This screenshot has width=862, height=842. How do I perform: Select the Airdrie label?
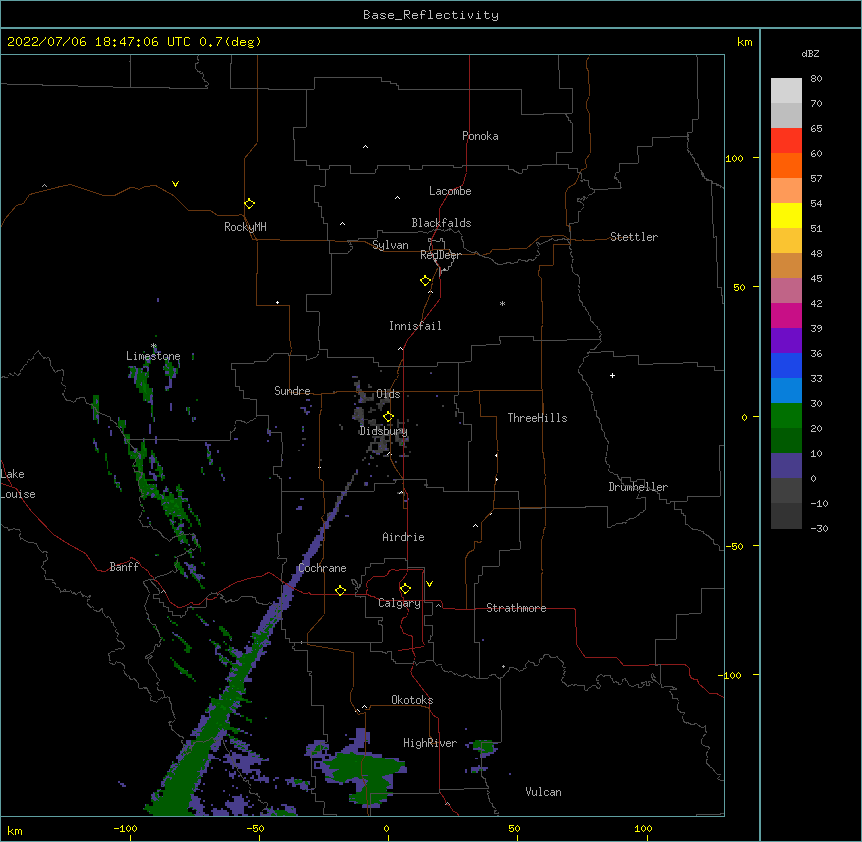(x=403, y=537)
